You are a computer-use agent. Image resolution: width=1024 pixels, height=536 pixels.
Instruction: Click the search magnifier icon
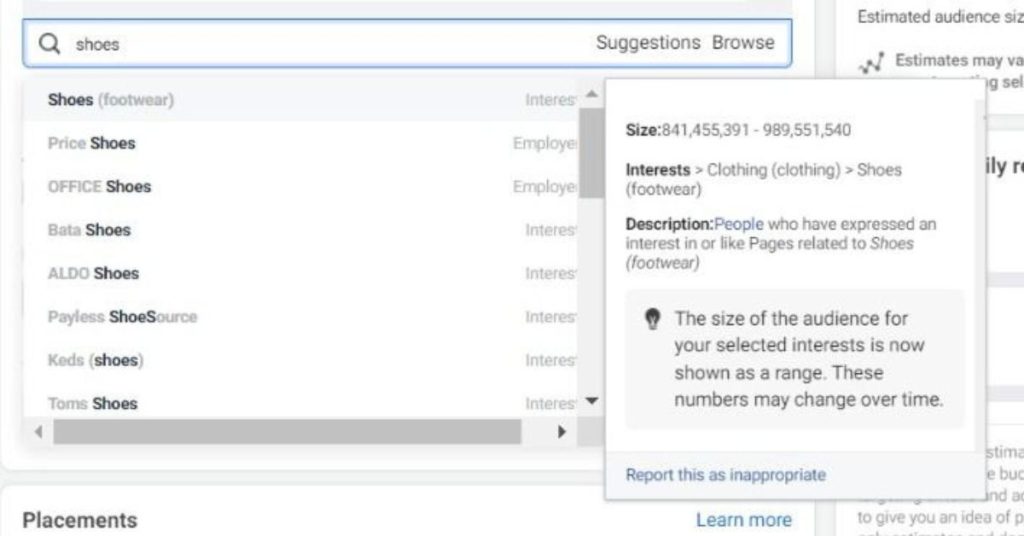49,44
